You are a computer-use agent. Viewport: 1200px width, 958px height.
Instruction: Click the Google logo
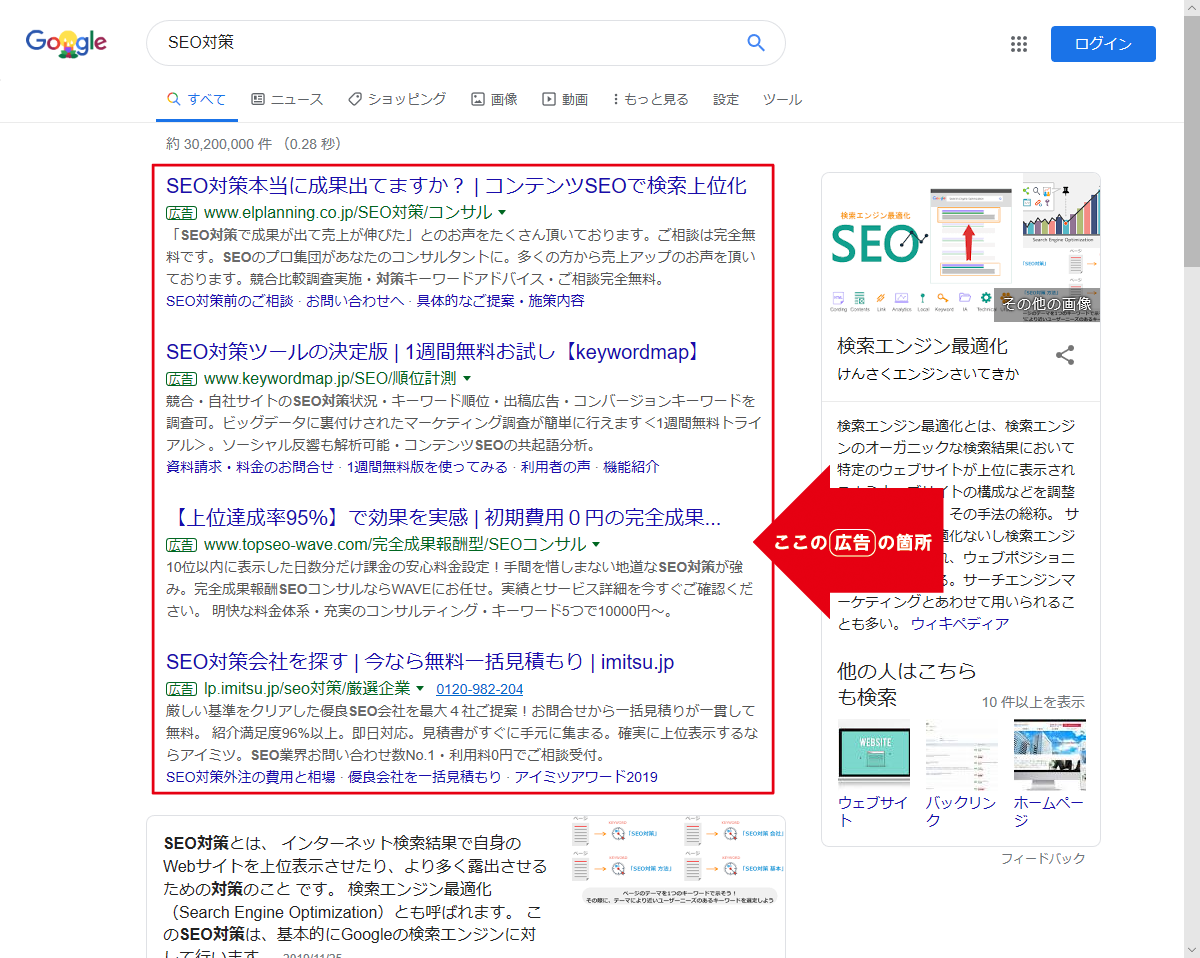pos(66,43)
